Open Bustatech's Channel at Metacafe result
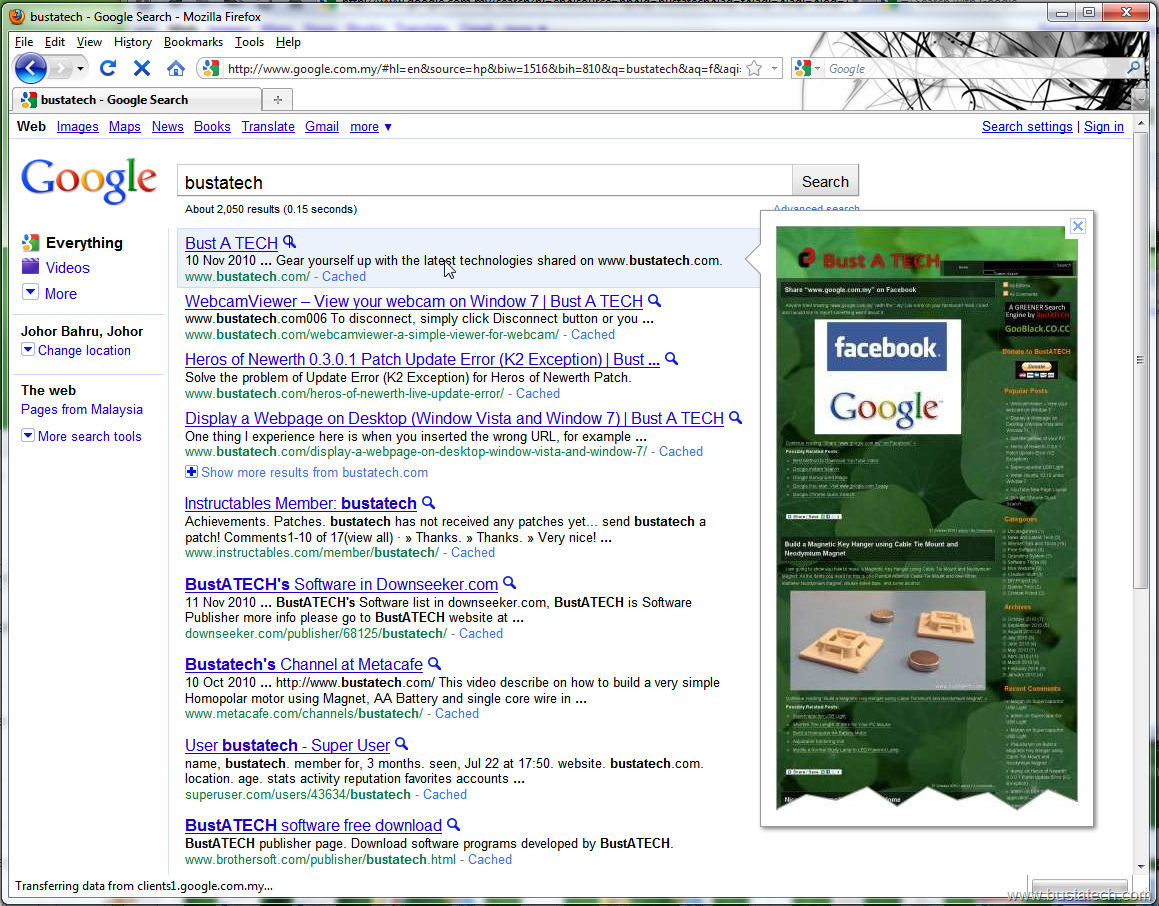 coord(304,664)
